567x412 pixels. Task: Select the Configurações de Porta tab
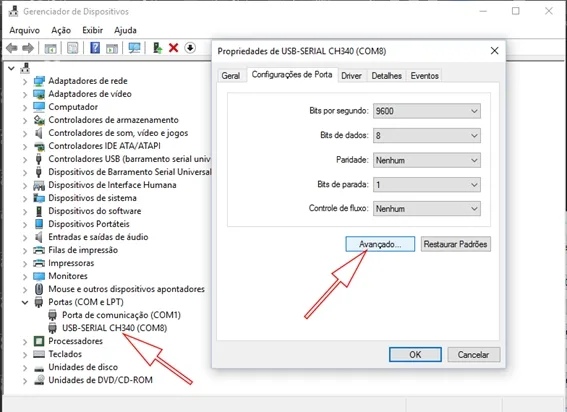(292, 75)
